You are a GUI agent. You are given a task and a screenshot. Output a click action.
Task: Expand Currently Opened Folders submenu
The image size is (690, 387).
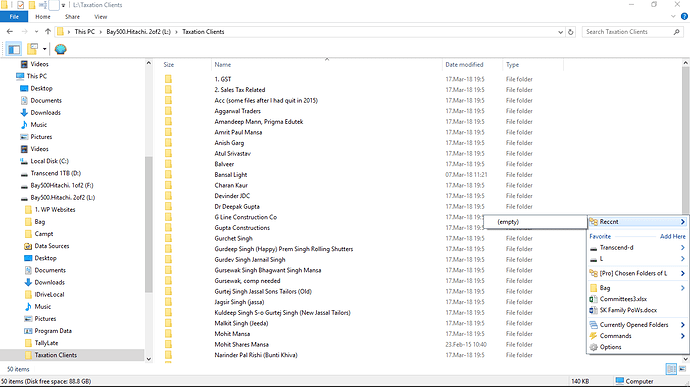[638, 325]
